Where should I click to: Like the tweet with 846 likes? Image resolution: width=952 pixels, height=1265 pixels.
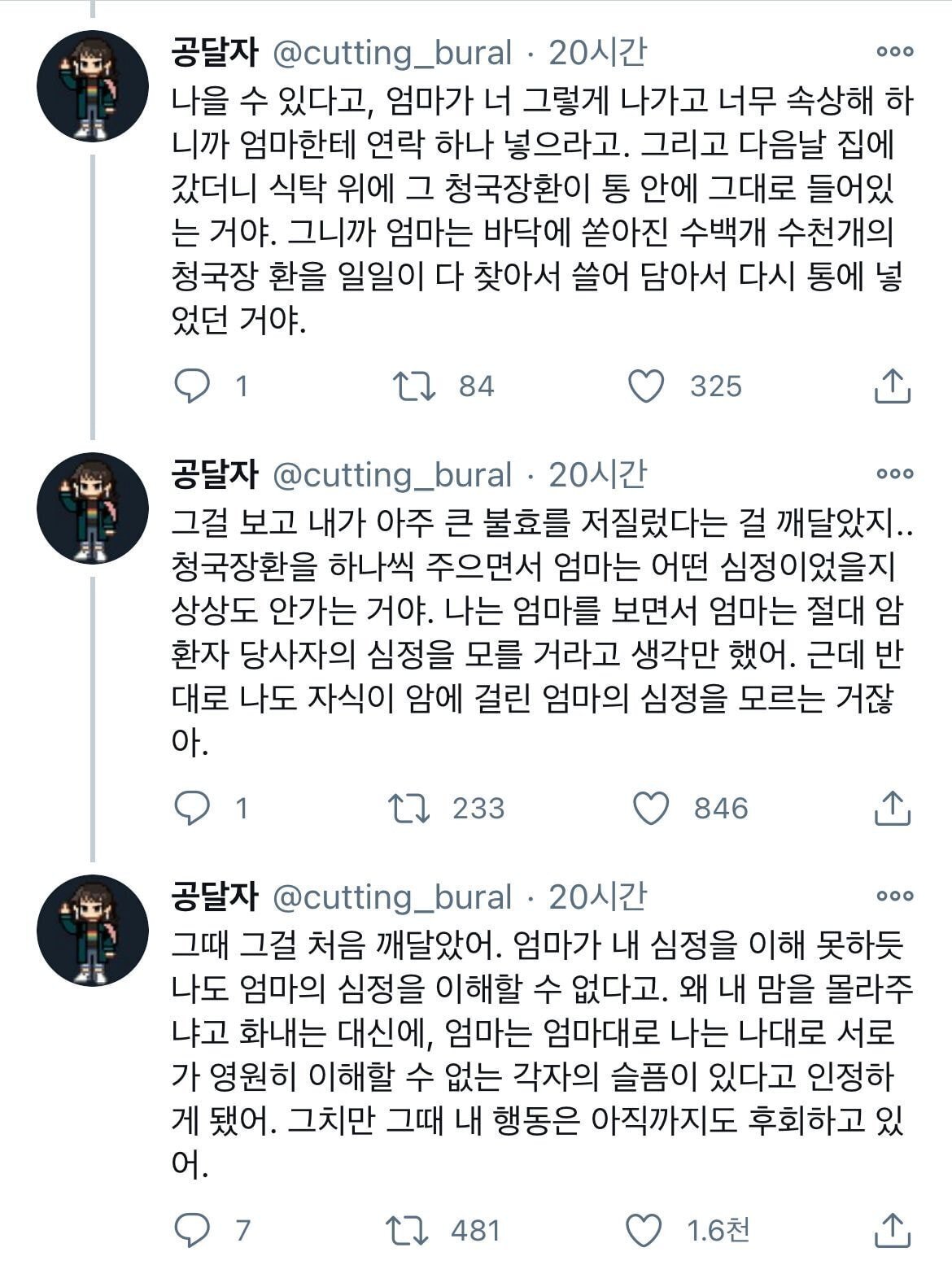(x=650, y=808)
